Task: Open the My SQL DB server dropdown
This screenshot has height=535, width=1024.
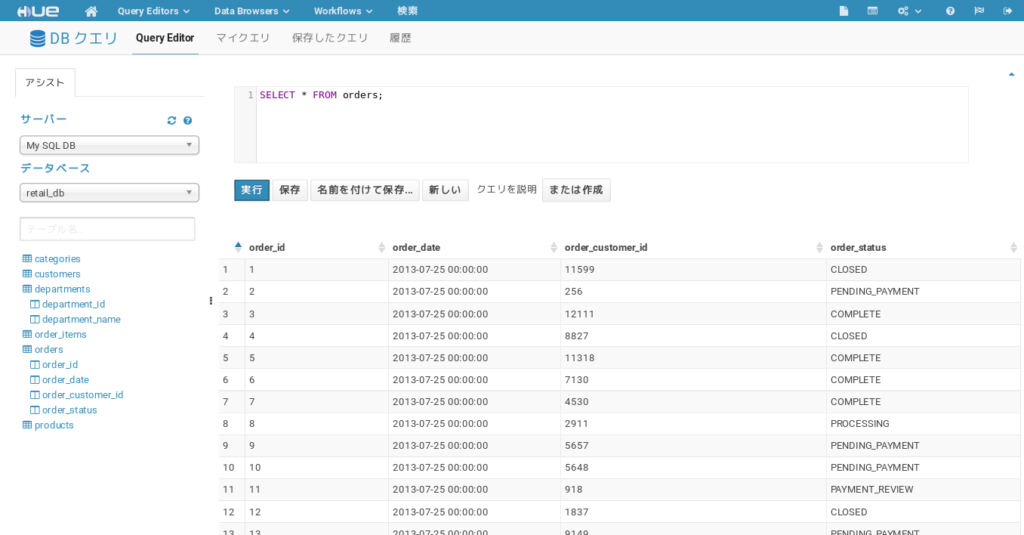Action: point(109,145)
